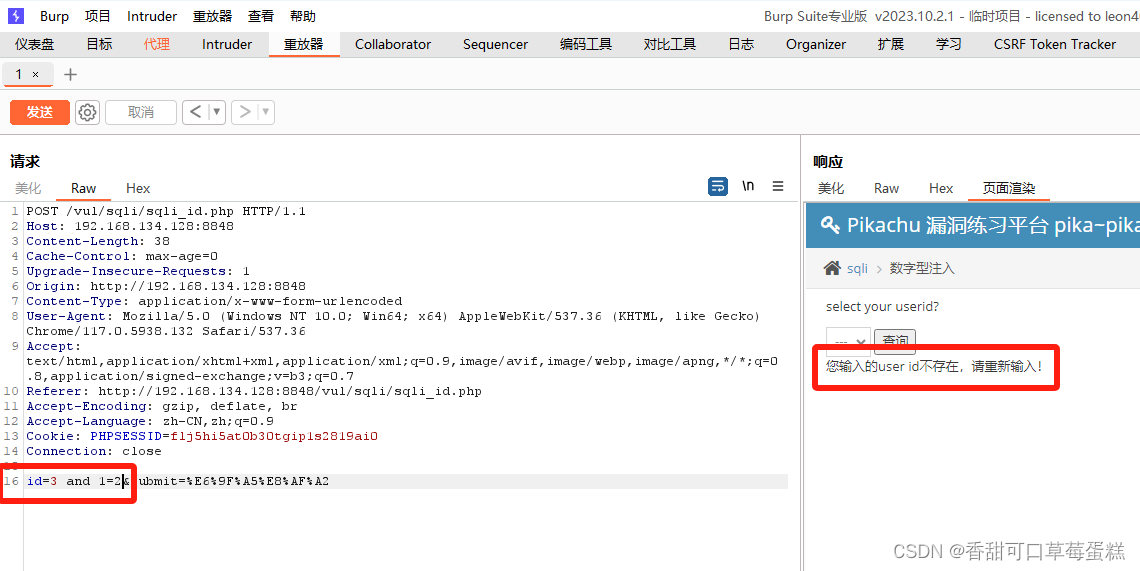Click the Host header line
The image size is (1140, 571).
coord(130,226)
